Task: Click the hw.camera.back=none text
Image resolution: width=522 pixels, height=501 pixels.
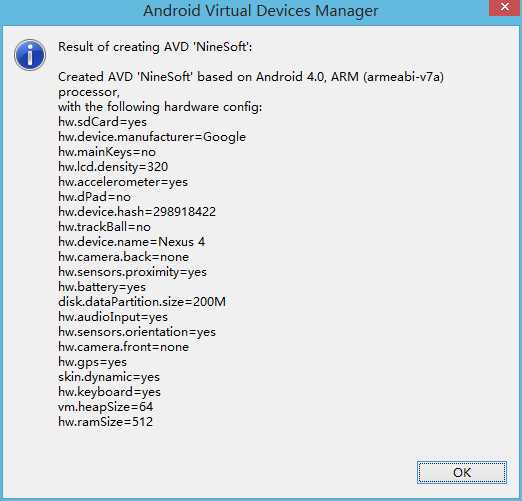Action: click(x=124, y=257)
